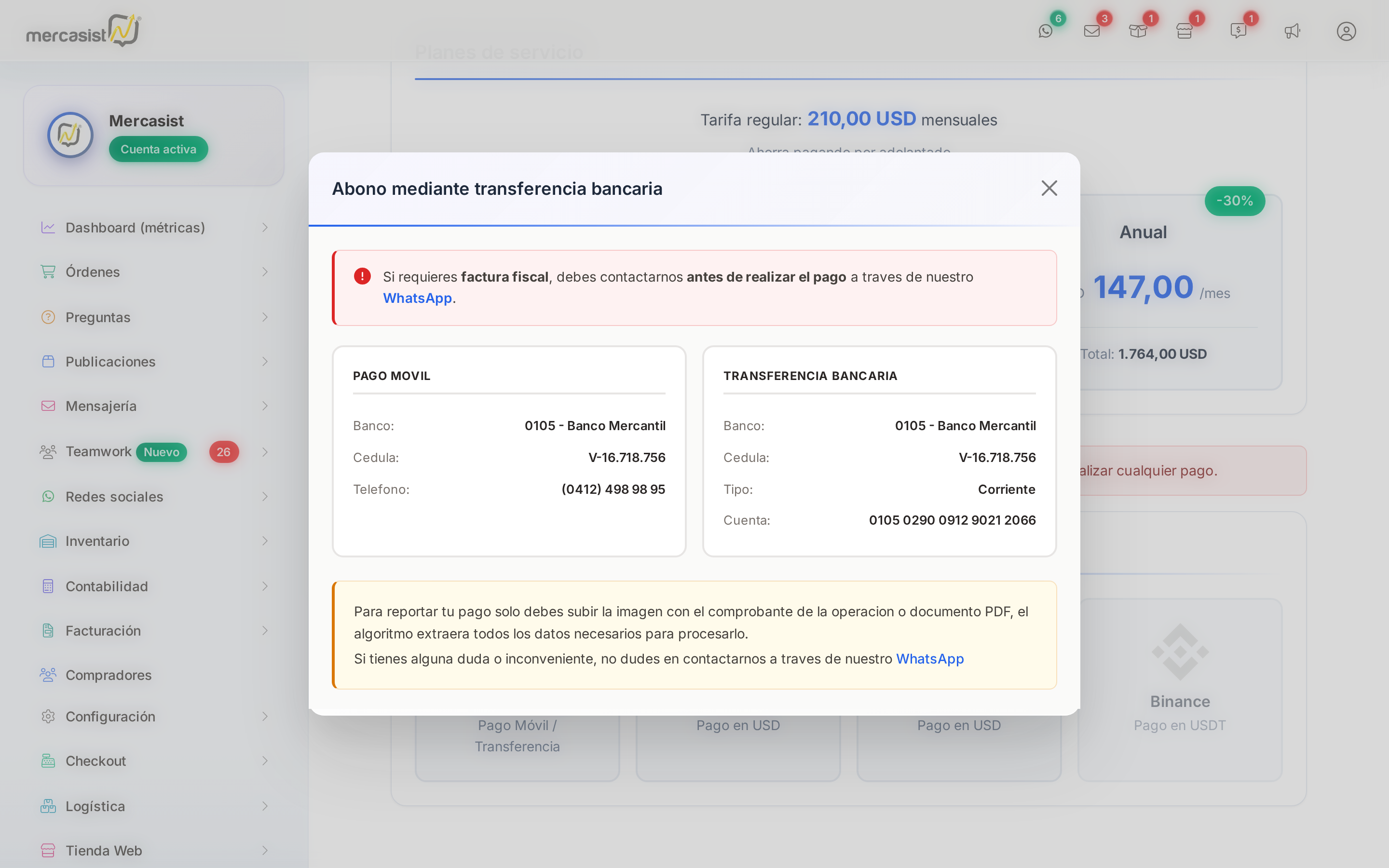Open the billing message icon with dollar sign
The image size is (1389, 868).
tap(1238, 31)
